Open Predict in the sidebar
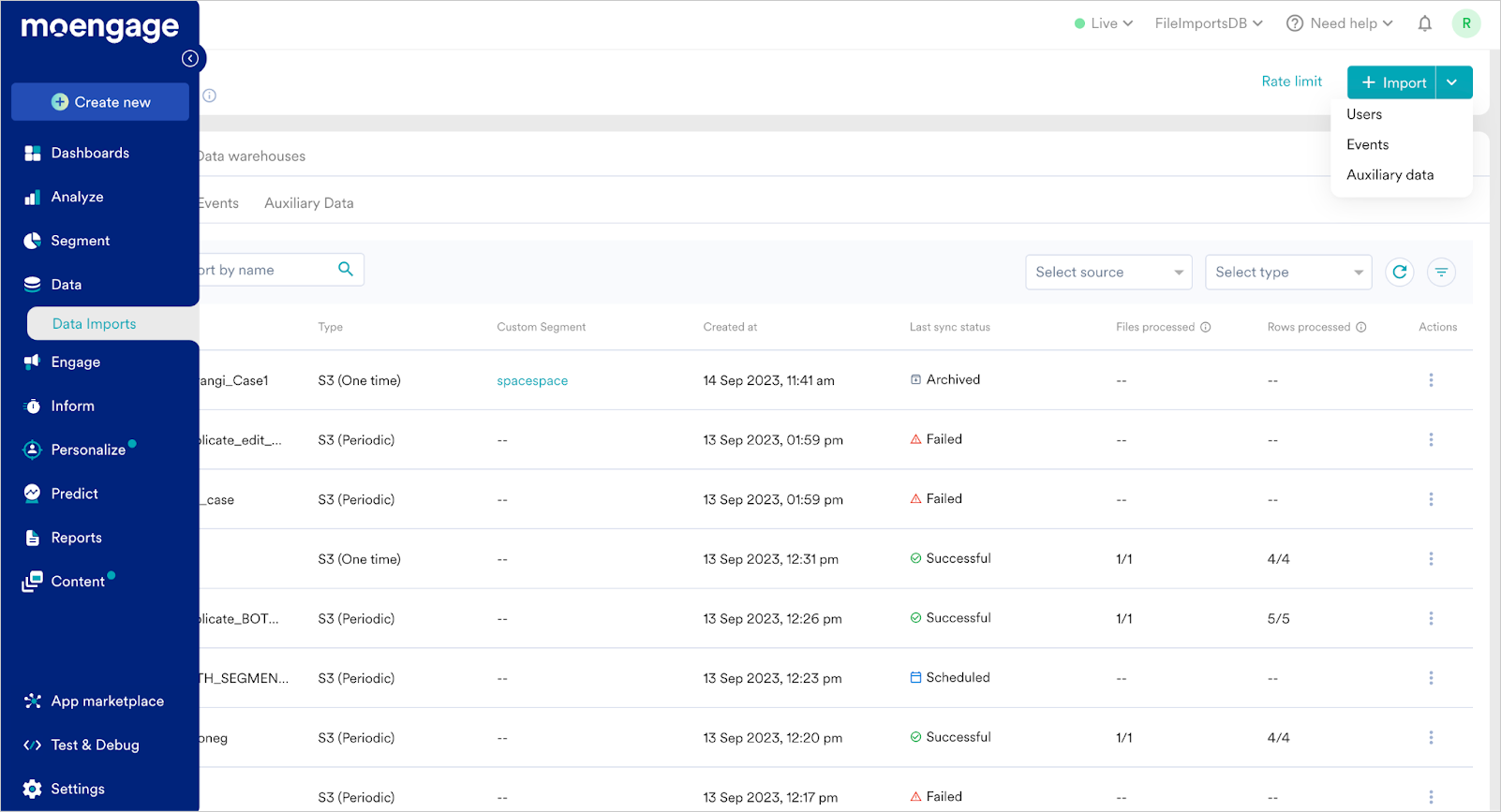Viewport: 1501px width, 812px height. pyautogui.click(x=75, y=494)
